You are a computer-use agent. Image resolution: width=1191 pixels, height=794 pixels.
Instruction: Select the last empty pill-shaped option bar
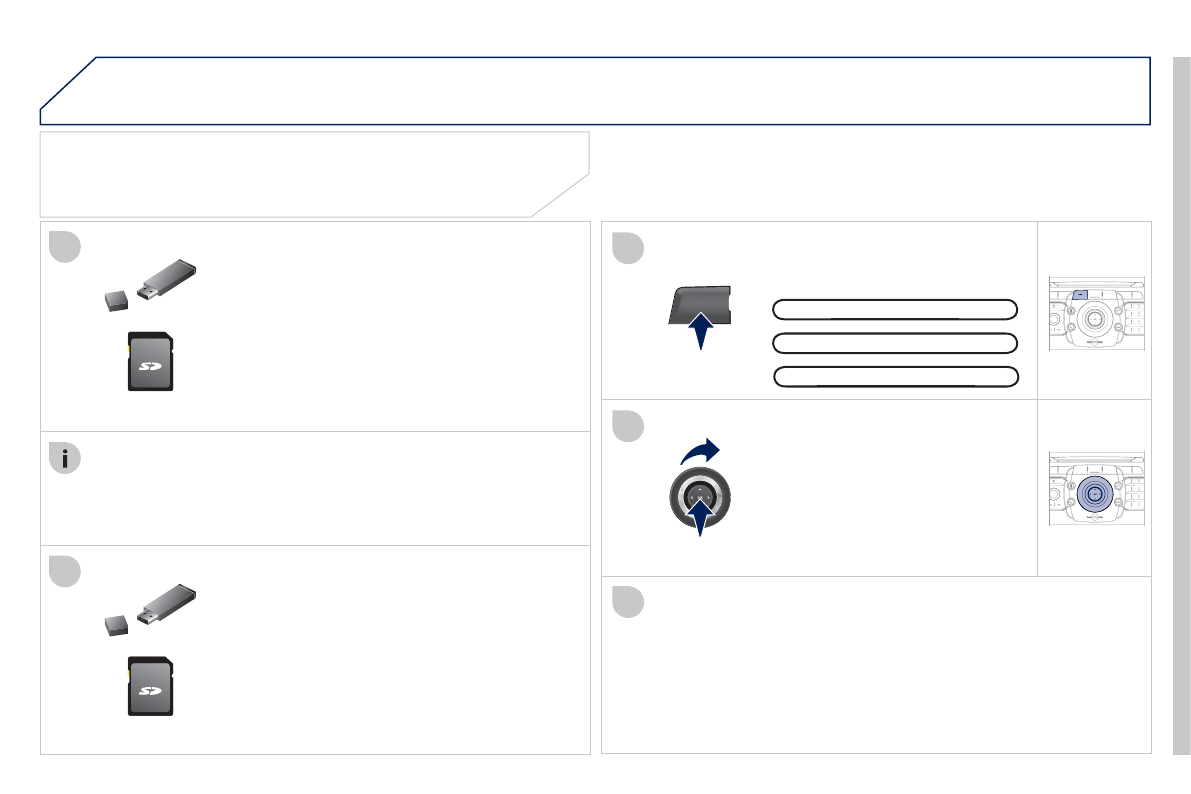click(x=896, y=377)
